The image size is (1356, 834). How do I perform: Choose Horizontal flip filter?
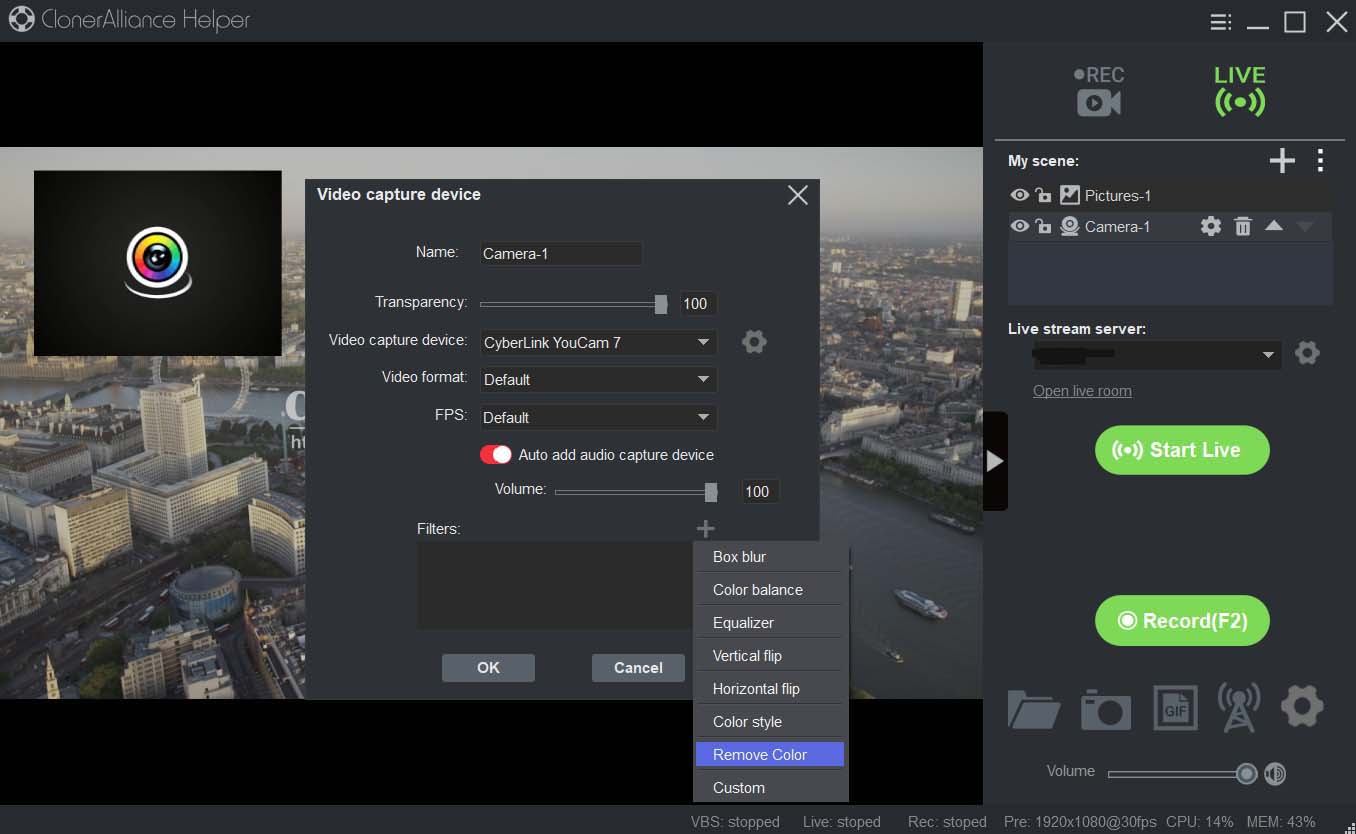click(x=769, y=689)
